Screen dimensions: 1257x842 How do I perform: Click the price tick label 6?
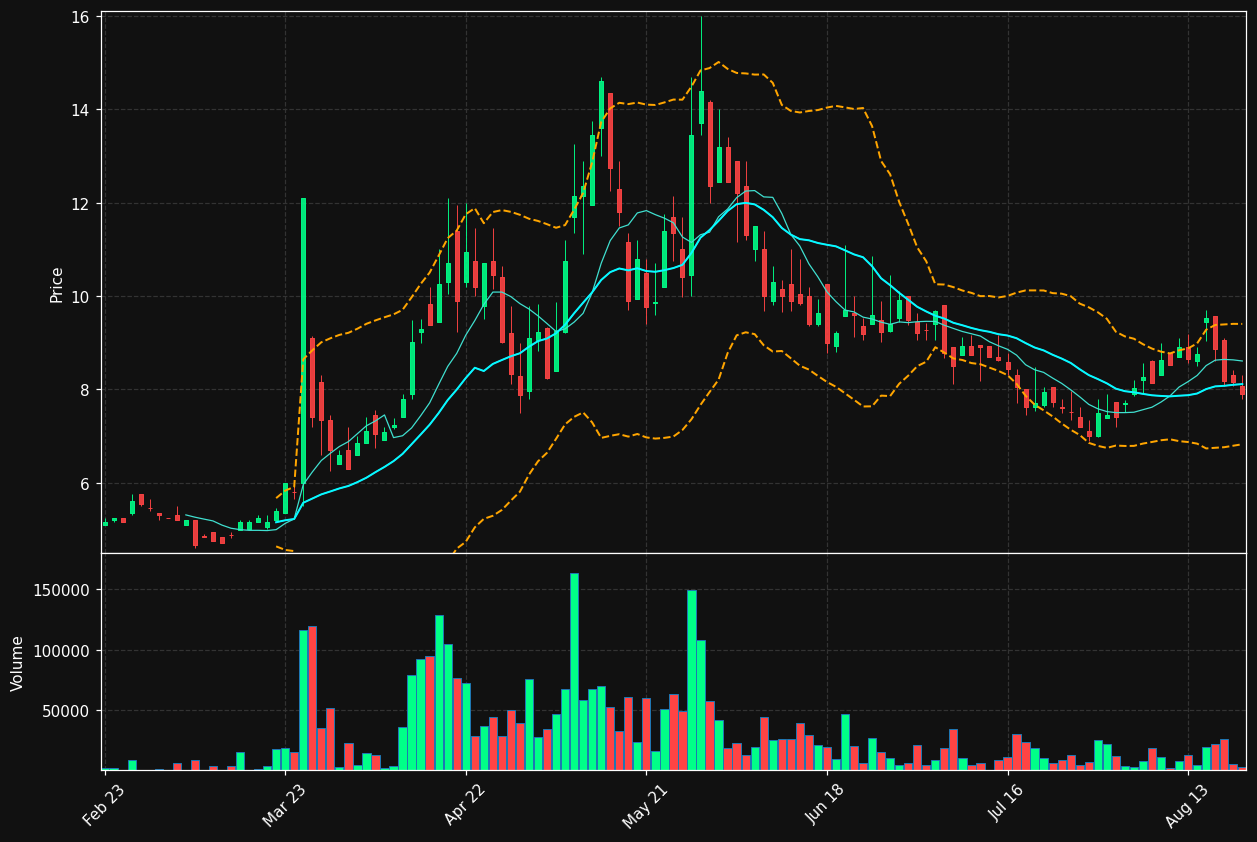[x=85, y=484]
